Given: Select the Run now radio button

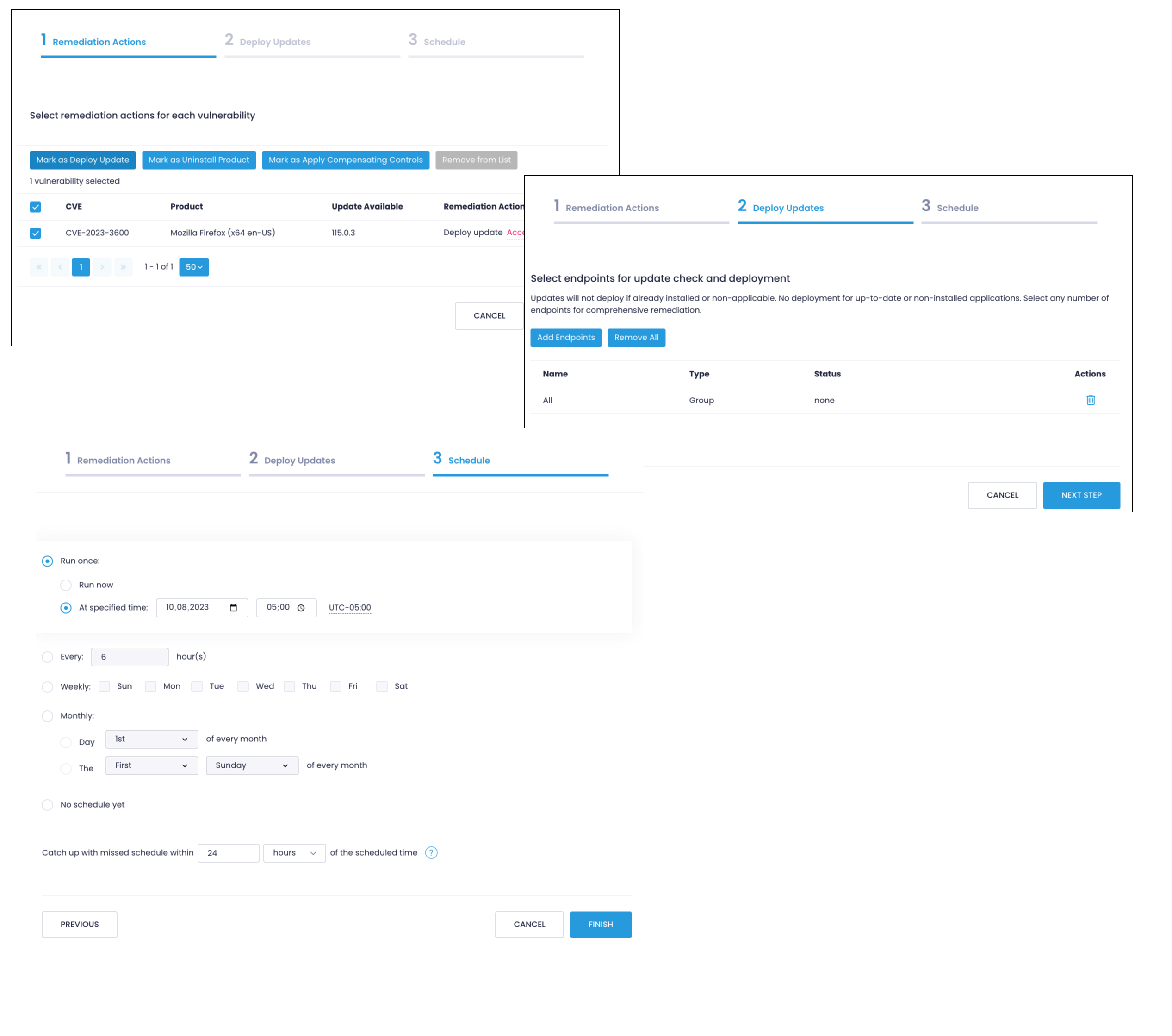Looking at the screenshot, I should [x=66, y=585].
